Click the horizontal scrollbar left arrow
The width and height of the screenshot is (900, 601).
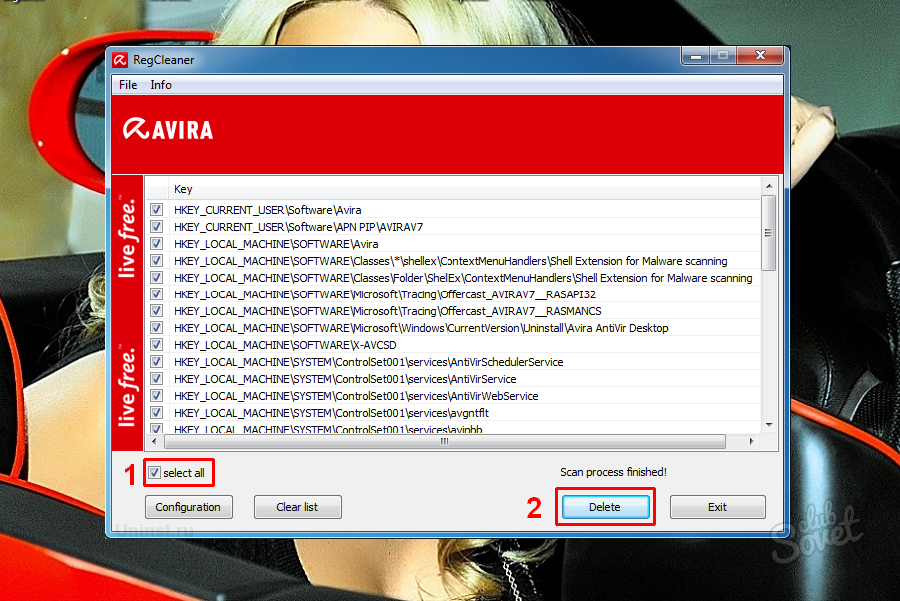154,441
